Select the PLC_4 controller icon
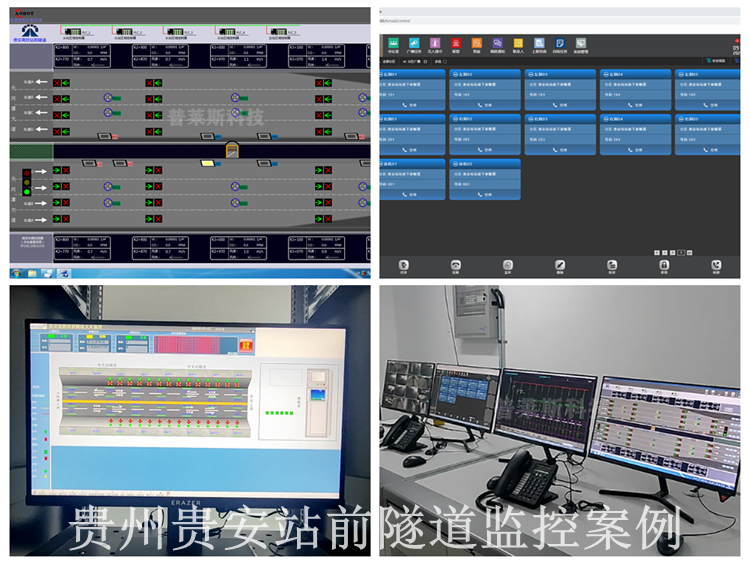 [227, 32]
